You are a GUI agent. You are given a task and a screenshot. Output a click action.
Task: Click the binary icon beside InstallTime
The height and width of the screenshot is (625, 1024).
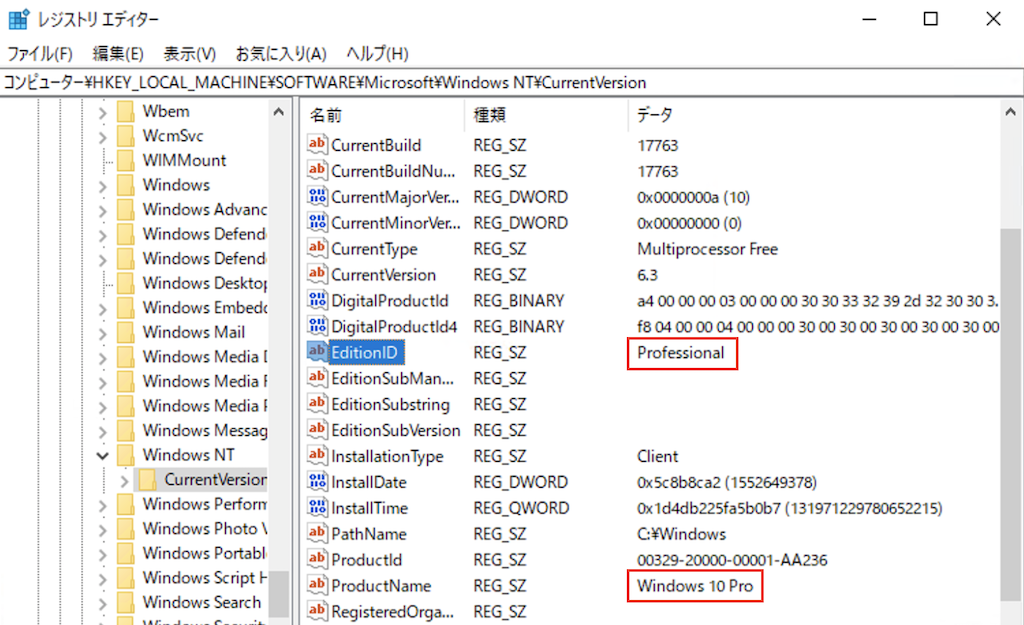tap(317, 508)
